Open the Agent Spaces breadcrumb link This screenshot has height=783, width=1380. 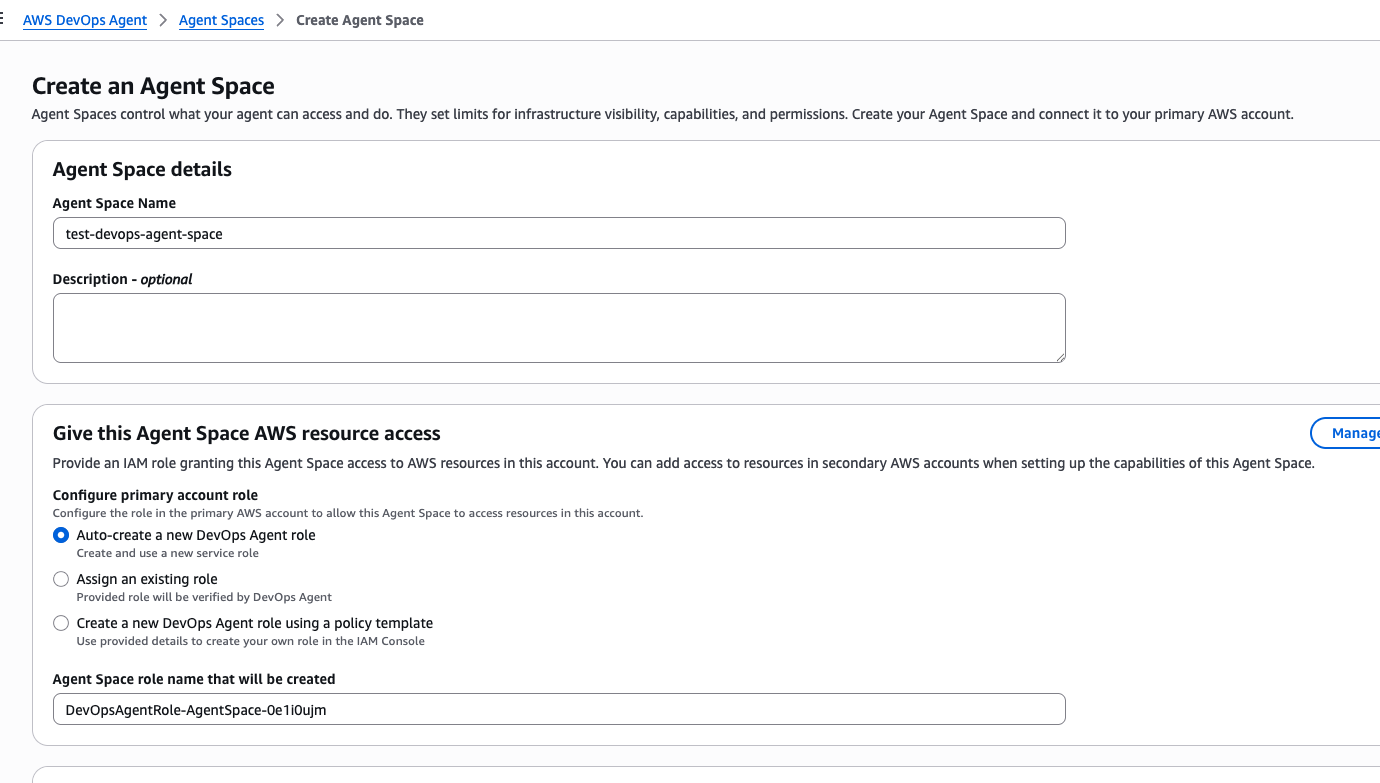click(x=221, y=19)
